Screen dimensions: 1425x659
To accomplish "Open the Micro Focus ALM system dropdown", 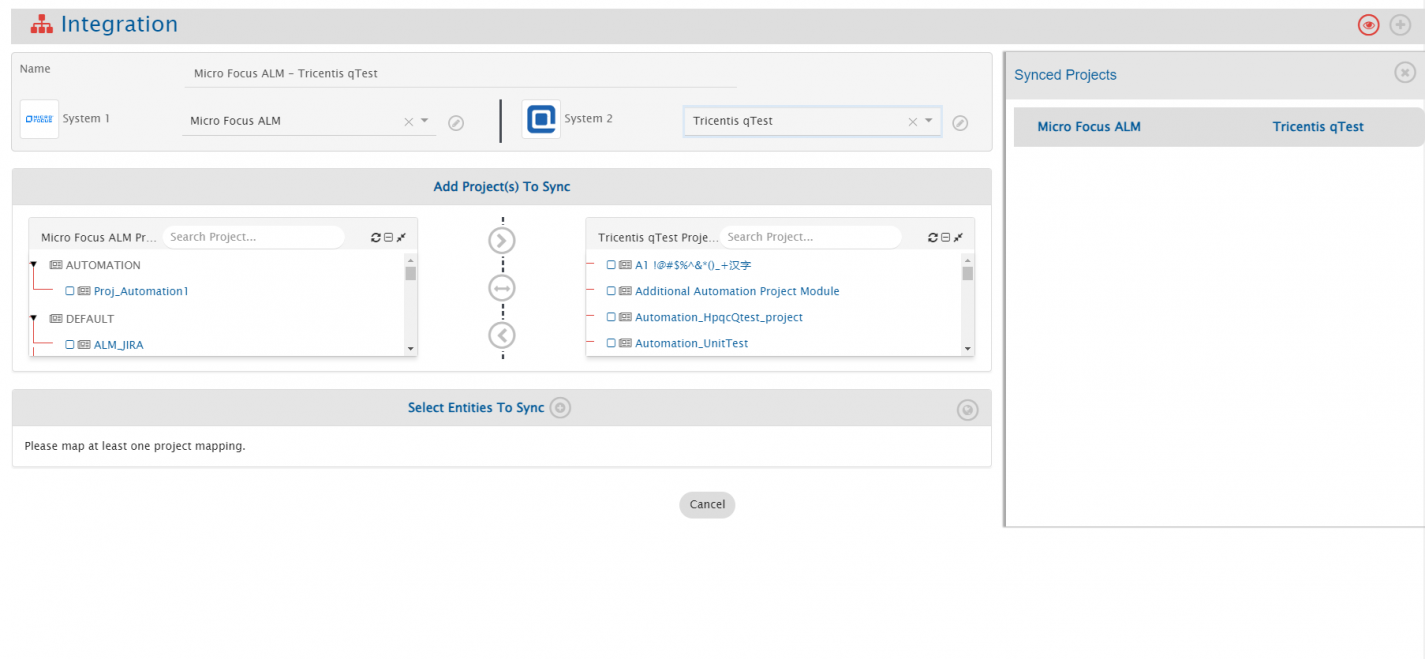I will tap(424, 121).
